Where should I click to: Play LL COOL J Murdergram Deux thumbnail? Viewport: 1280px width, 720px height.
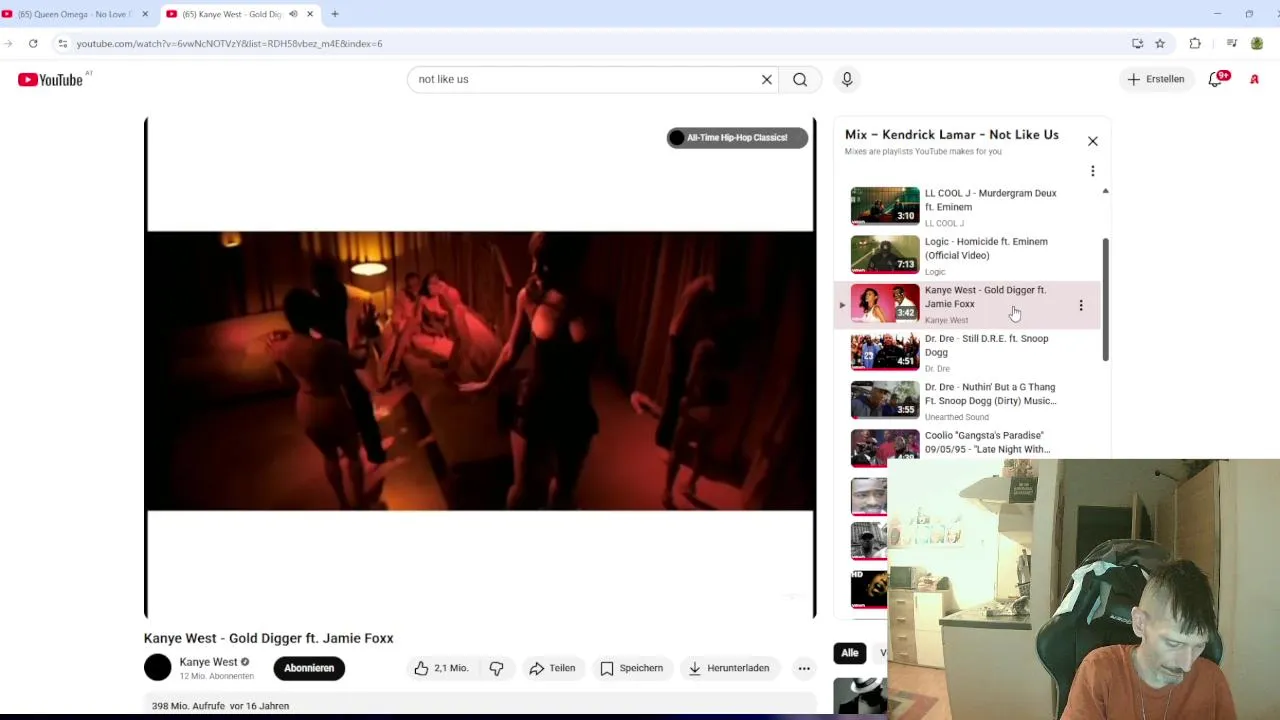tap(885, 206)
